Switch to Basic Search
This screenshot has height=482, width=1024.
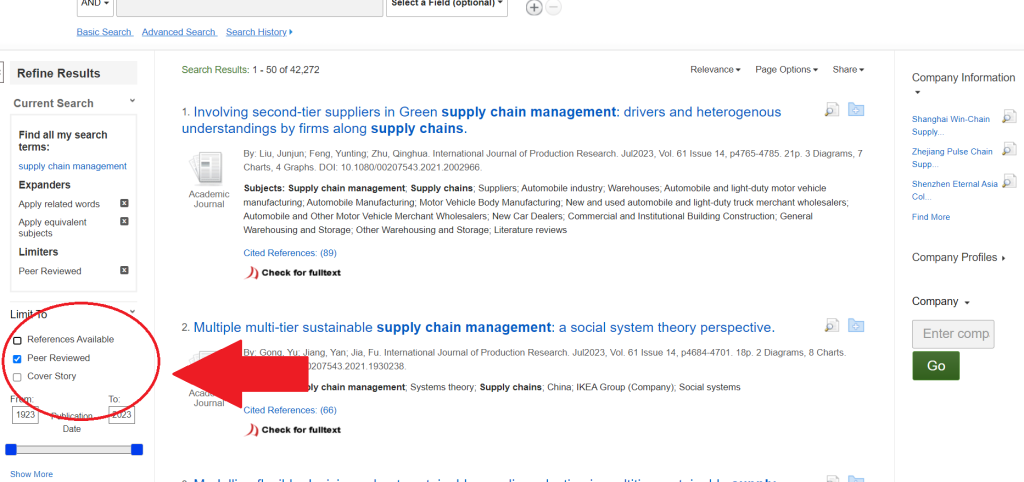[x=104, y=32]
